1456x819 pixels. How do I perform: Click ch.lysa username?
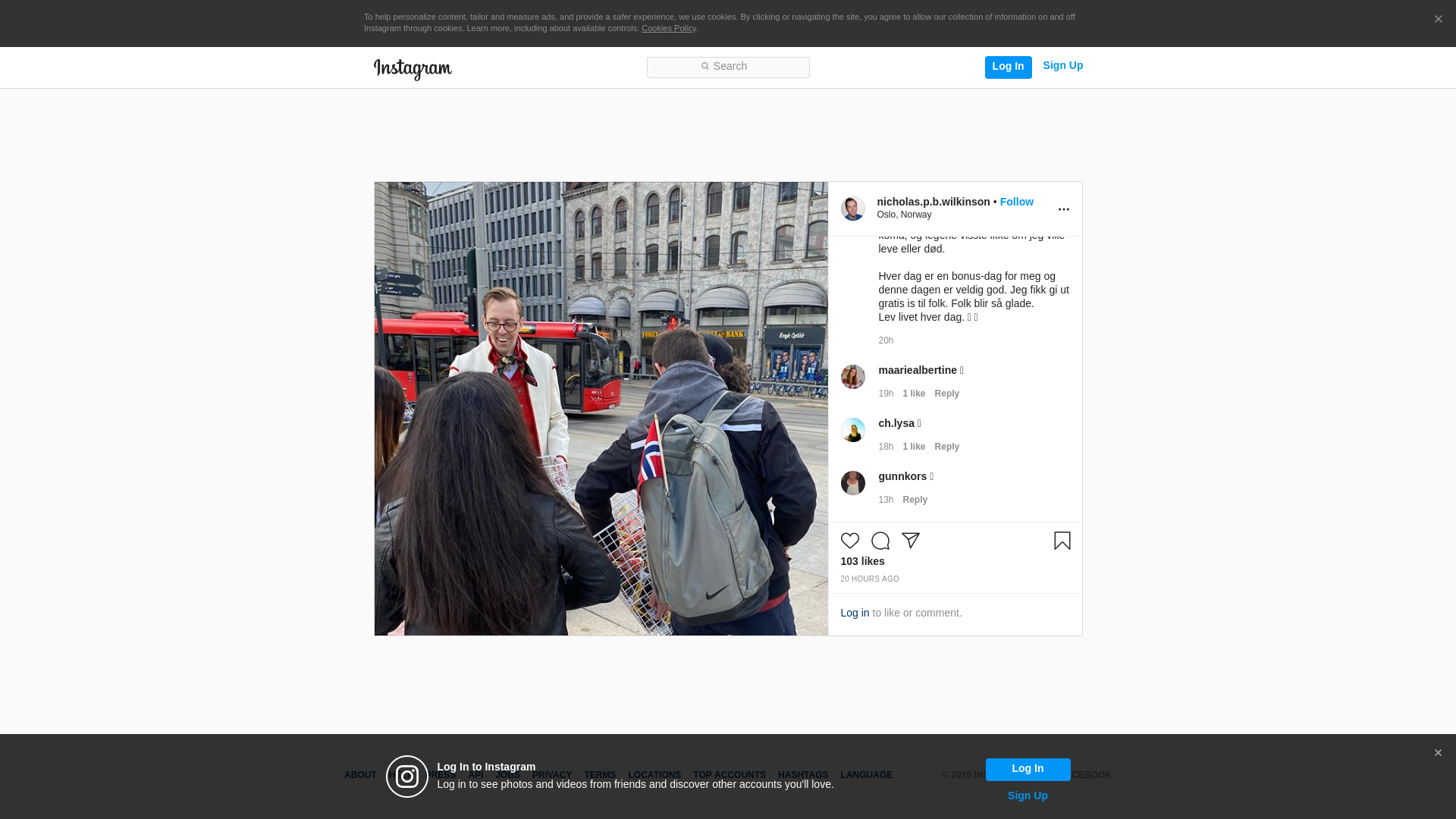click(x=896, y=423)
